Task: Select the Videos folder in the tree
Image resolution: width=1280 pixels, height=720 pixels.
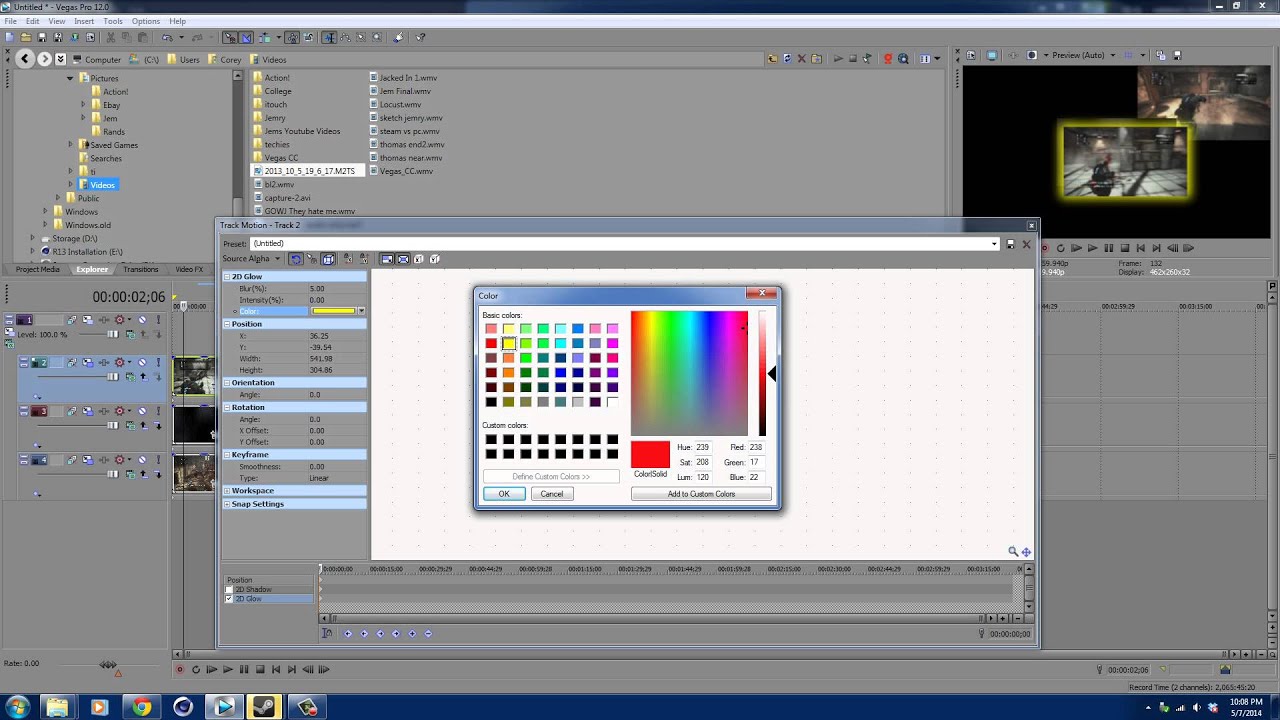Action: tap(103, 185)
